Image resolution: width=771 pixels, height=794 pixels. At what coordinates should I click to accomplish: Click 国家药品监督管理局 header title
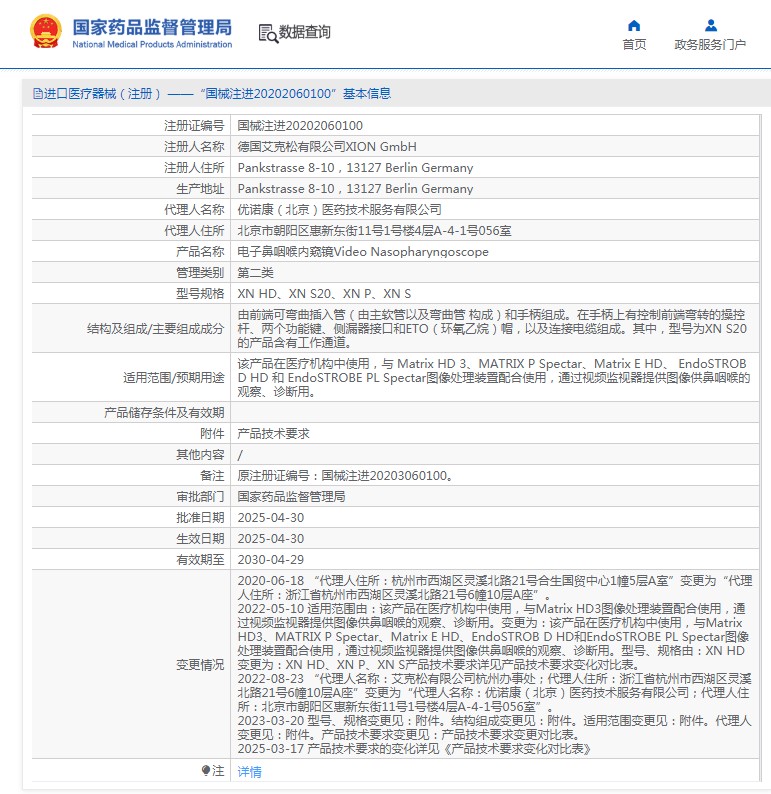(152, 27)
